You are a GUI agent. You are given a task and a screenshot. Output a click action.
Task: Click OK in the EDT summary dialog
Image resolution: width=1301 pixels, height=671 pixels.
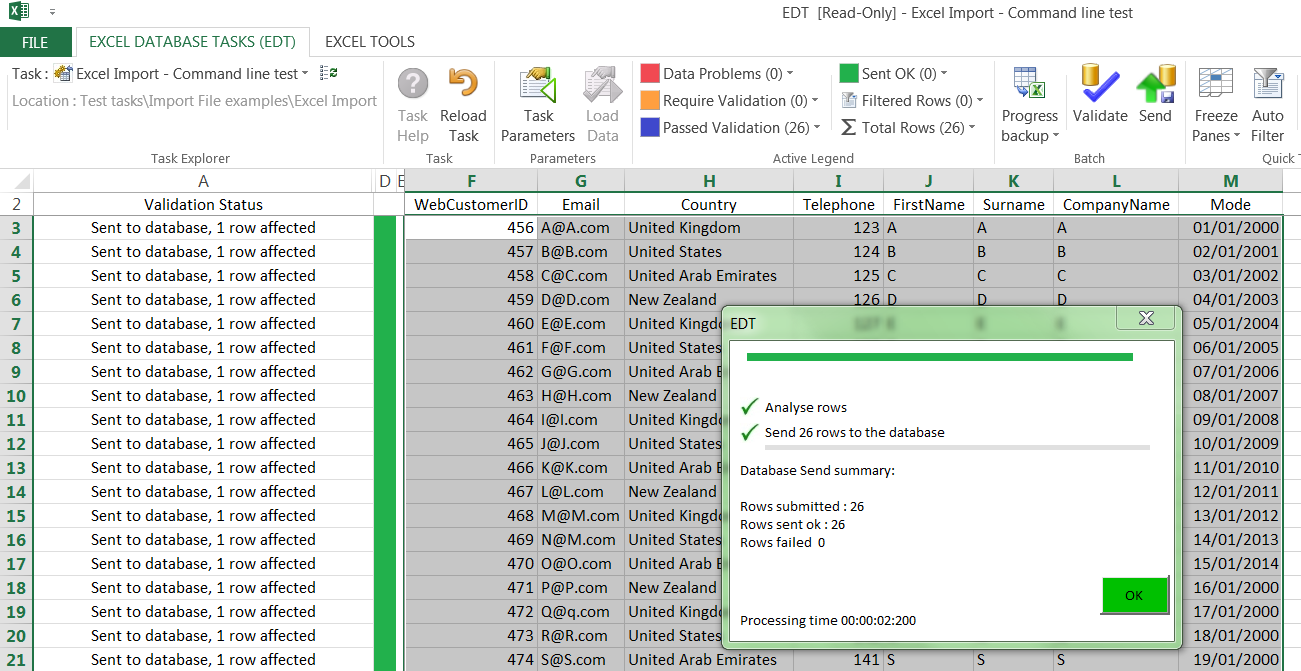coord(1134,594)
